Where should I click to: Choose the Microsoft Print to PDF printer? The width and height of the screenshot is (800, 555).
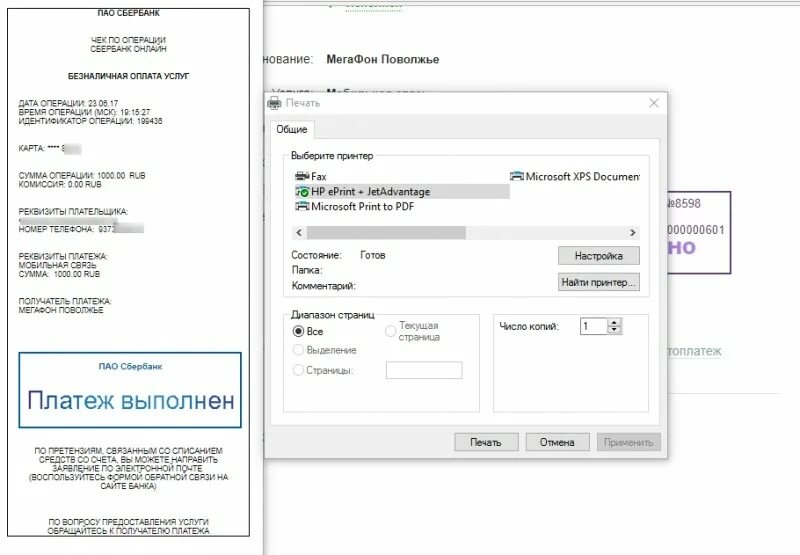(355, 207)
